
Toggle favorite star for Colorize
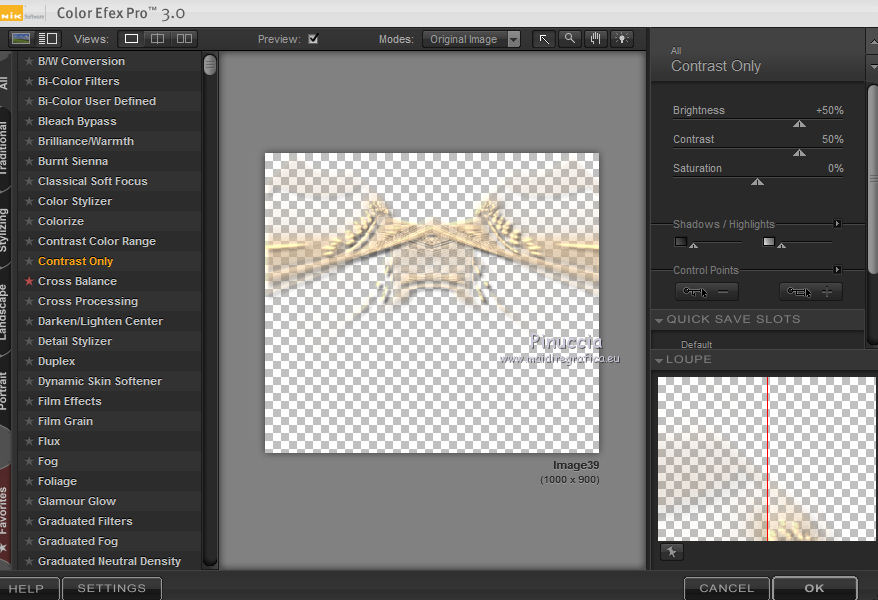tap(29, 221)
